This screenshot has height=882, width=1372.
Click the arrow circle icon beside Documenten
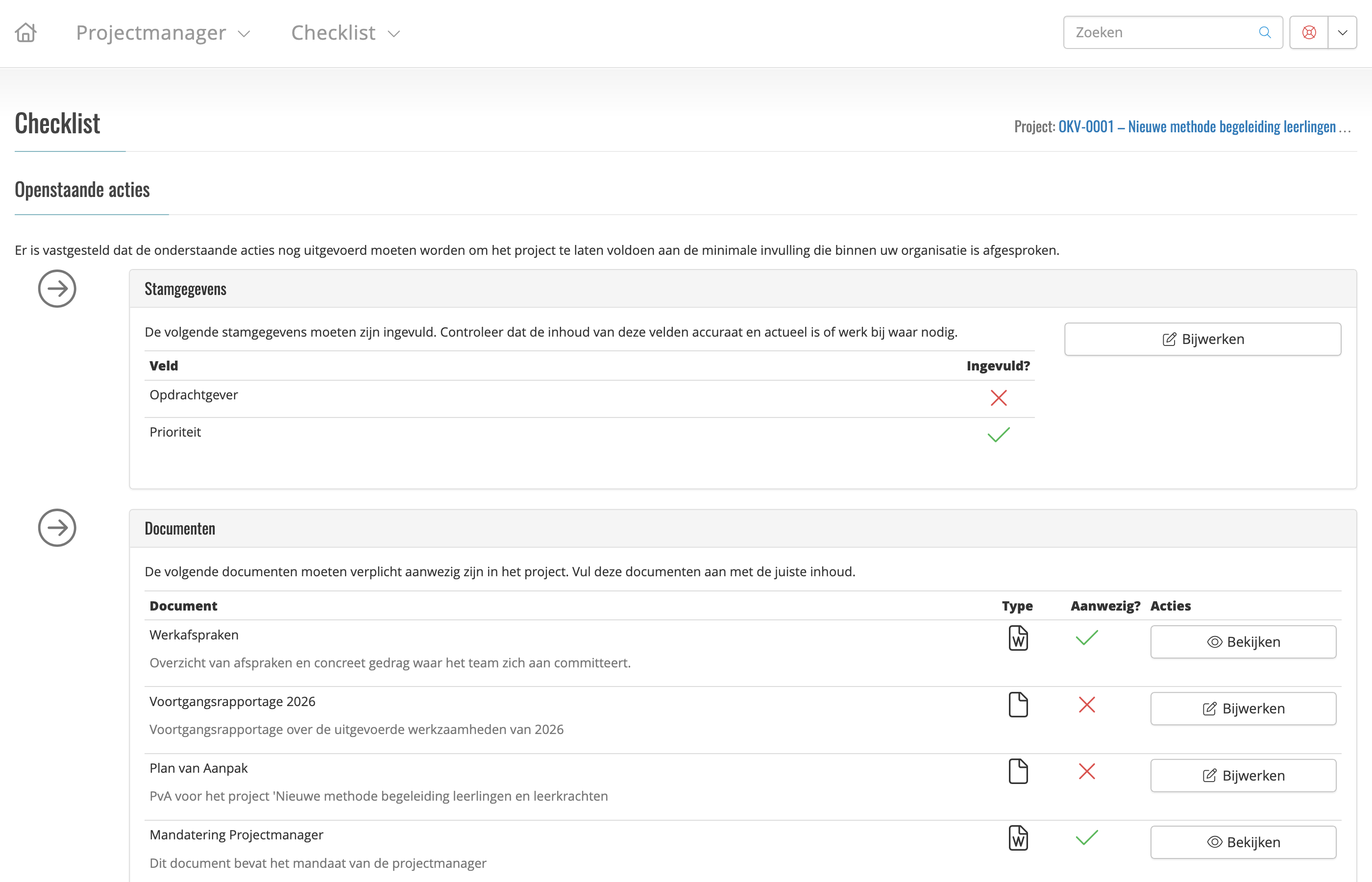pyautogui.click(x=57, y=527)
